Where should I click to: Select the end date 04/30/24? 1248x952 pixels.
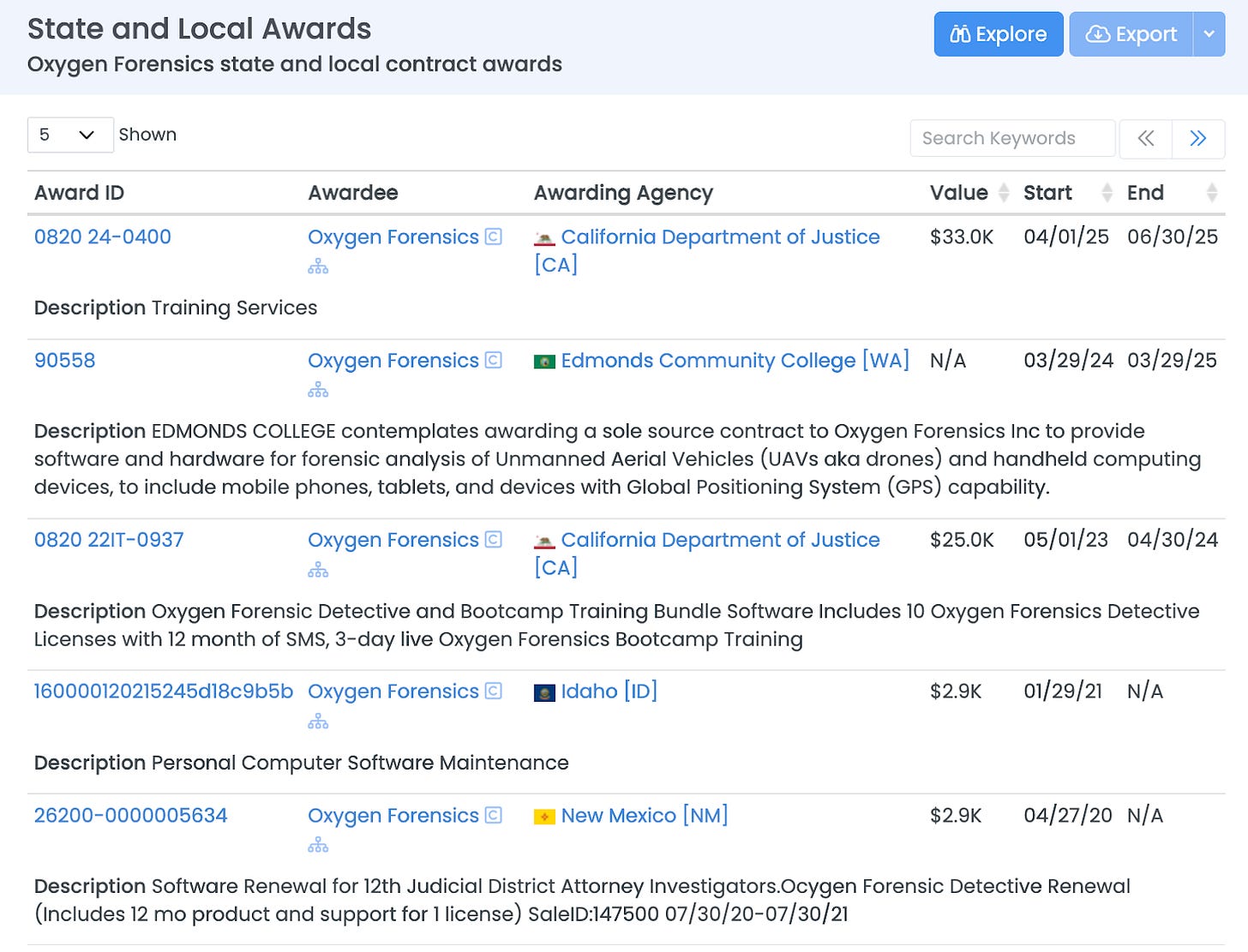[1173, 540]
